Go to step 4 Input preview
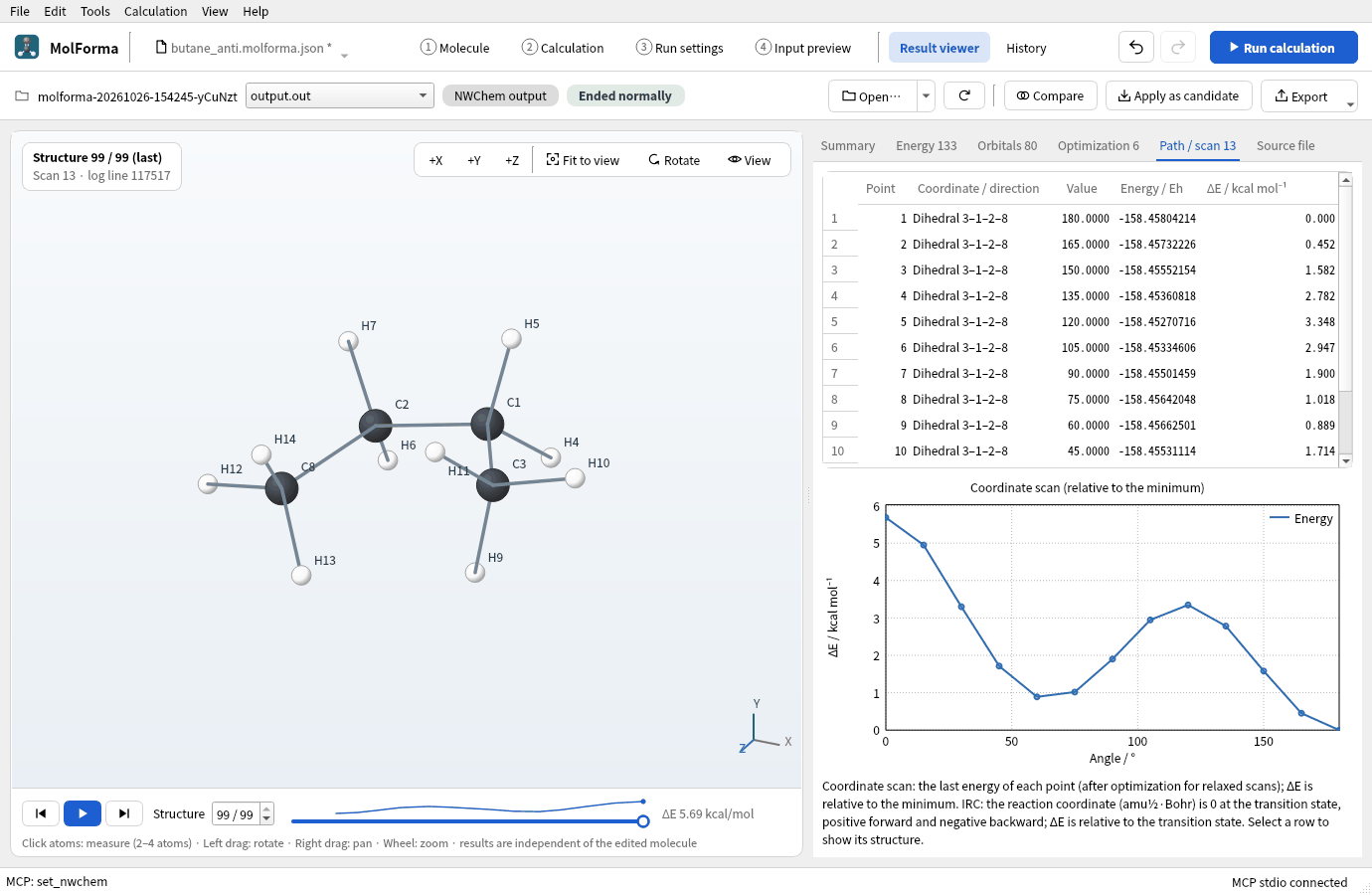Image resolution: width=1372 pixels, height=895 pixels. [x=802, y=48]
